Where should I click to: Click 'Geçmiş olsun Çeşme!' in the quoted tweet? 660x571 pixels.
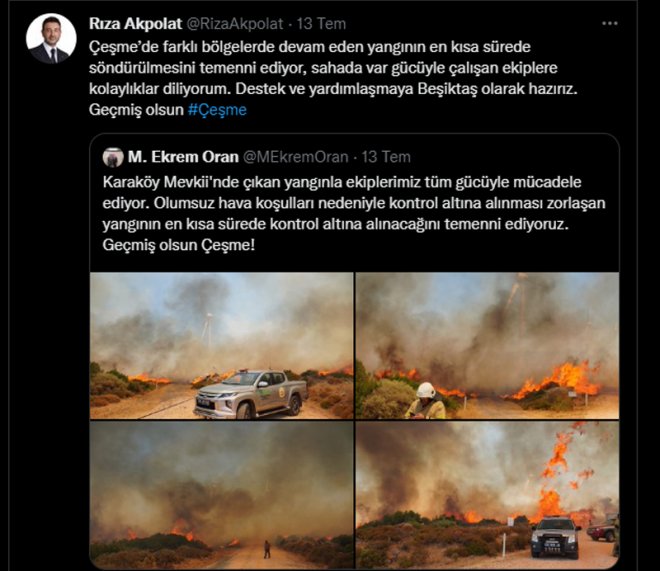coord(178,245)
